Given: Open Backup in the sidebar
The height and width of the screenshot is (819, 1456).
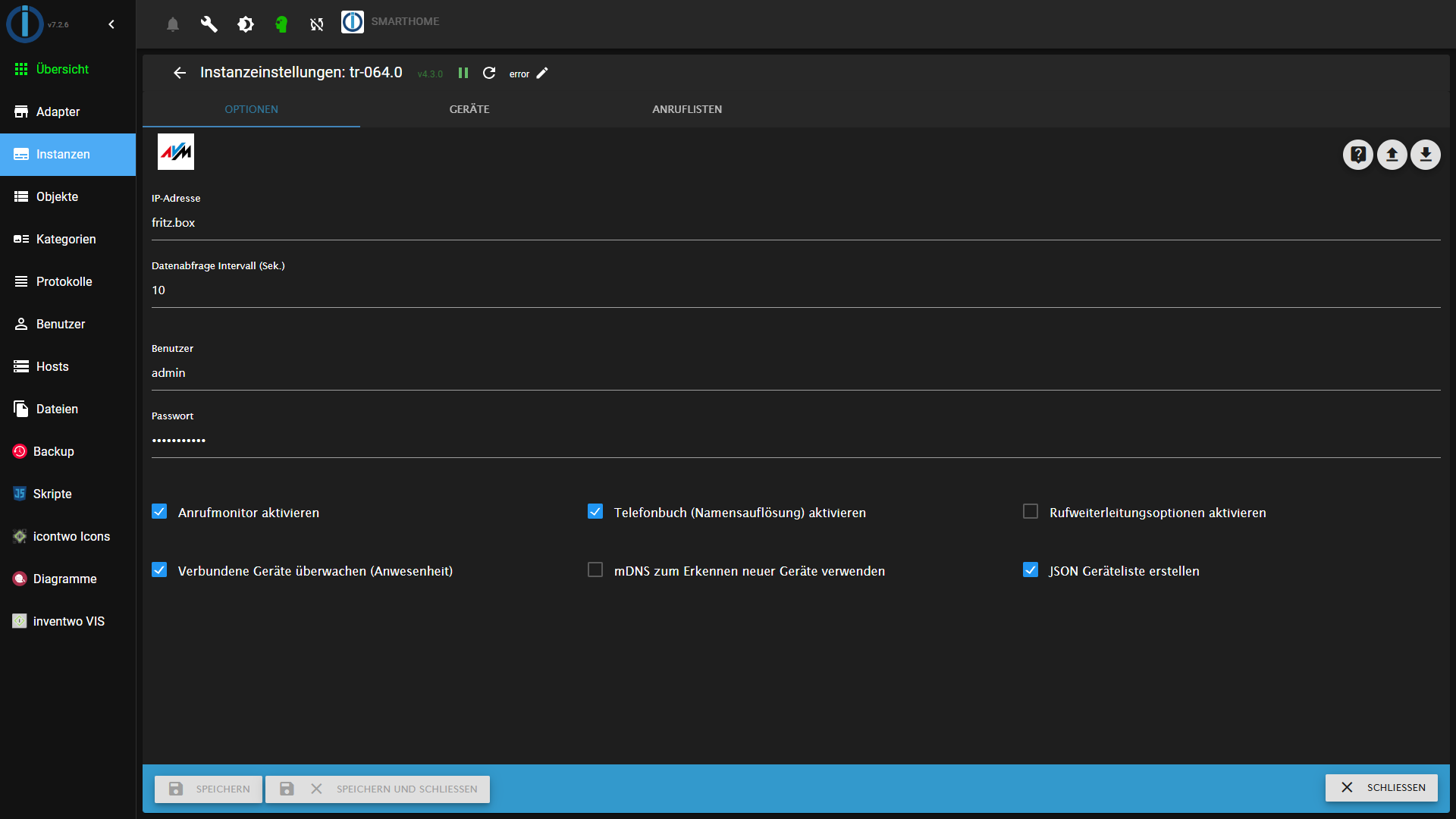Looking at the screenshot, I should point(67,451).
